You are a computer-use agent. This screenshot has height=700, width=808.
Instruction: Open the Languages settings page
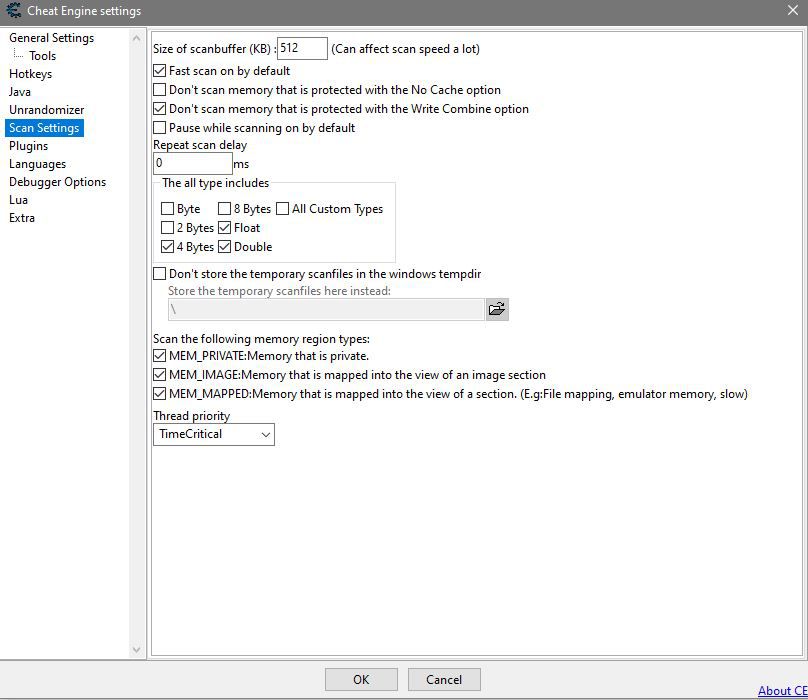38,164
